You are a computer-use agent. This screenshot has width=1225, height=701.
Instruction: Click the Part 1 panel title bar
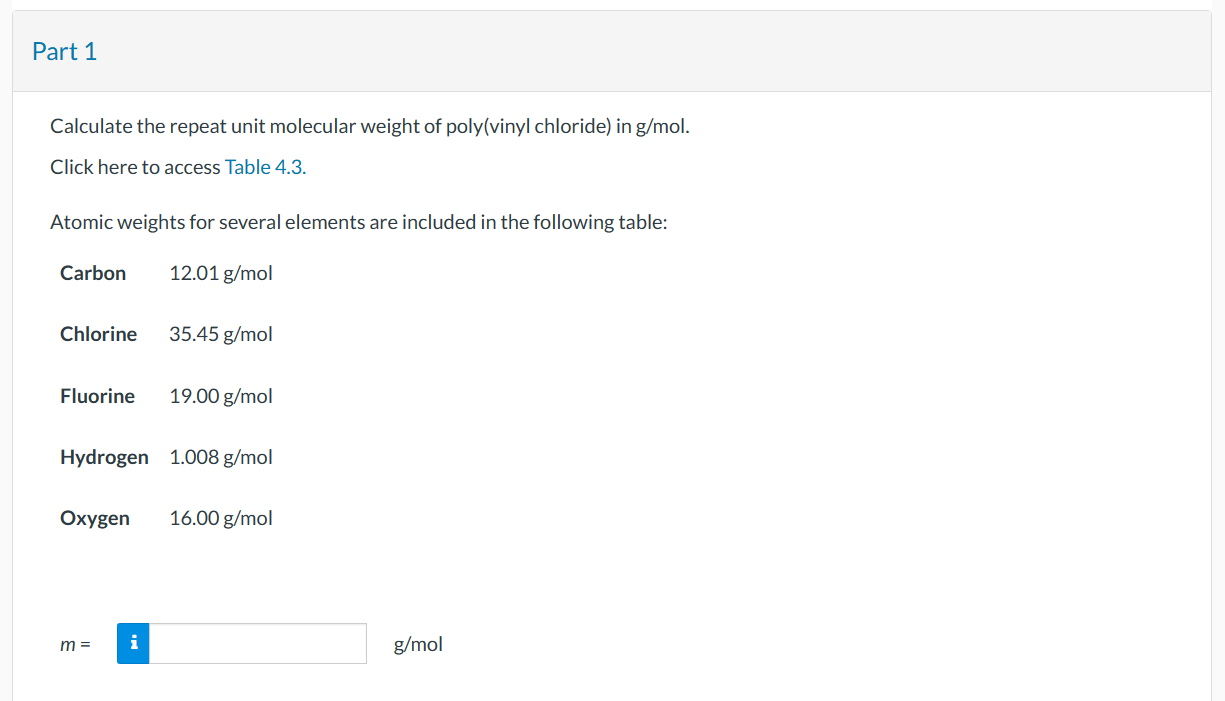(64, 51)
